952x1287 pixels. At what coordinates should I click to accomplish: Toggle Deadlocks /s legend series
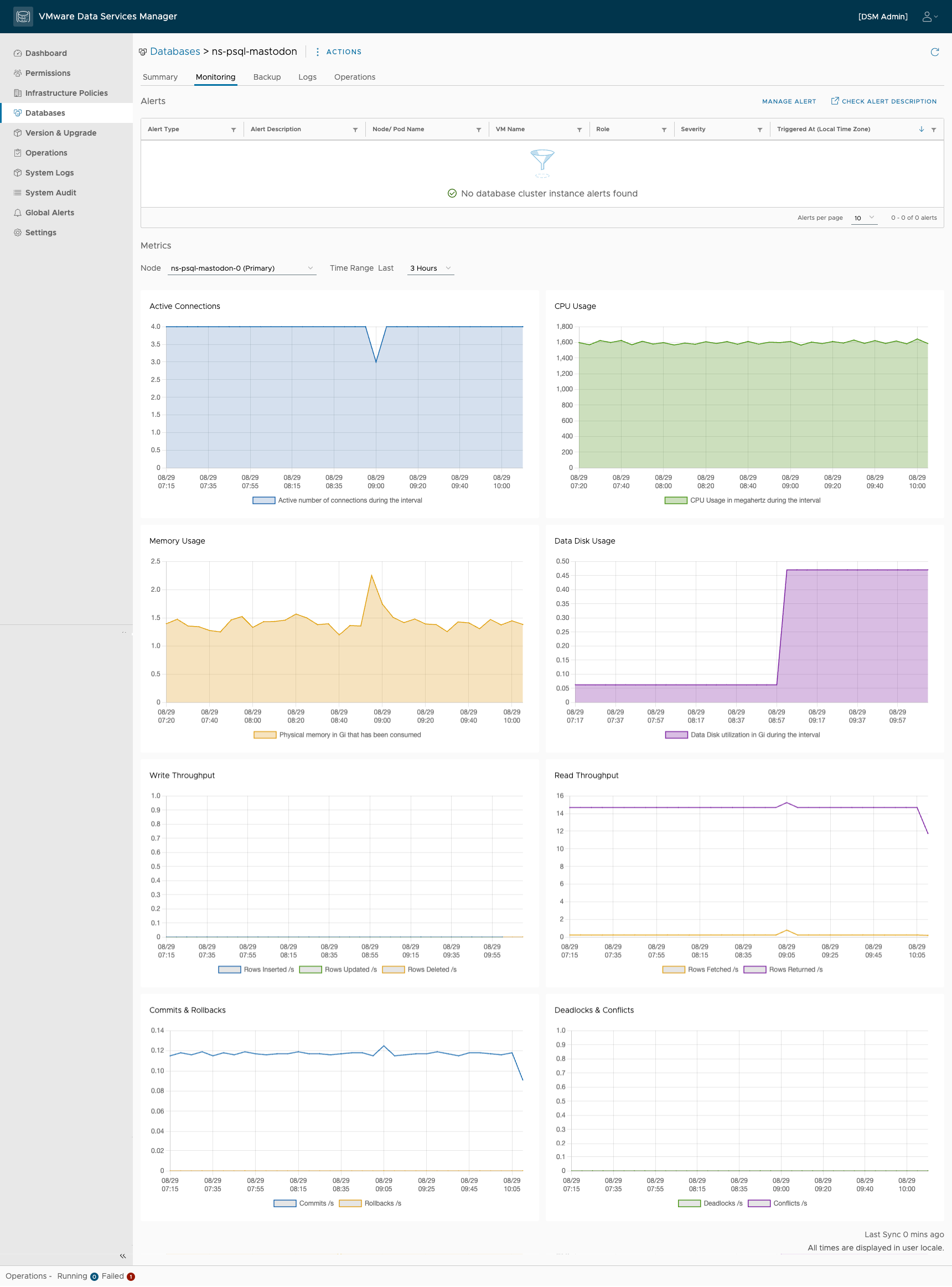[710, 1203]
